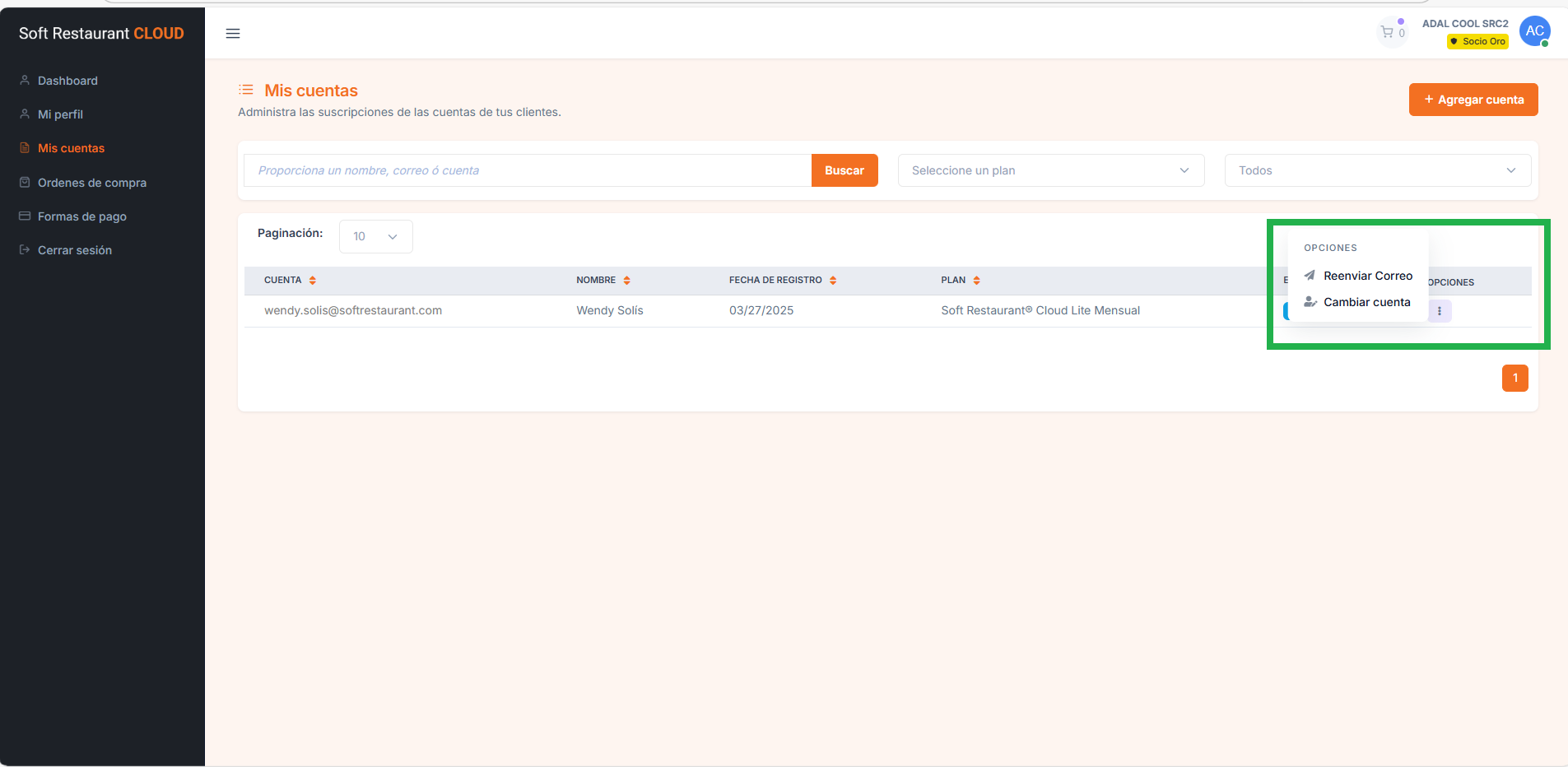The image size is (1568, 767).
Task: Sort by NOMBRE column arrows
Action: pos(627,281)
